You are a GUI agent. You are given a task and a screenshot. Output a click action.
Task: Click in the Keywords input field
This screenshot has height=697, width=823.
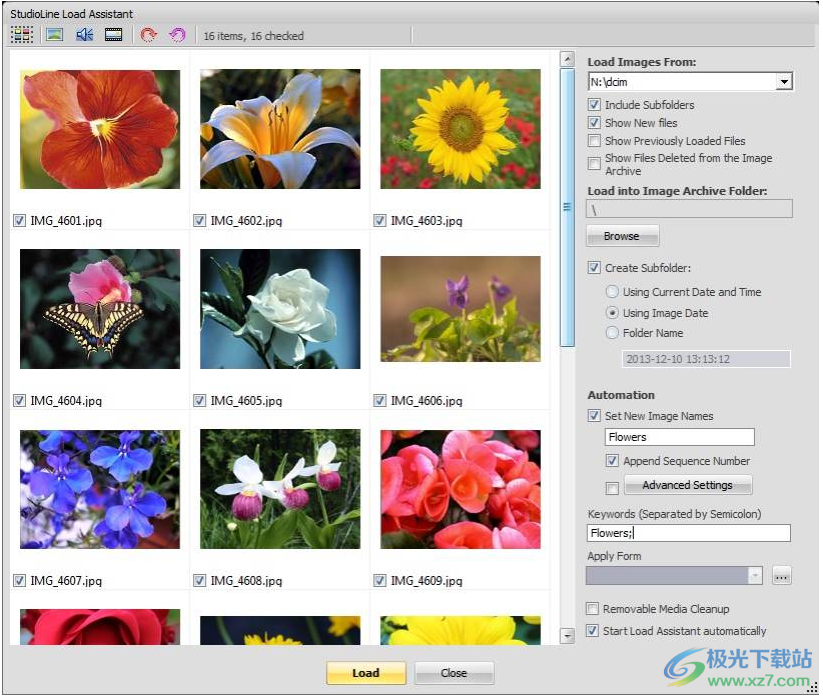click(688, 532)
